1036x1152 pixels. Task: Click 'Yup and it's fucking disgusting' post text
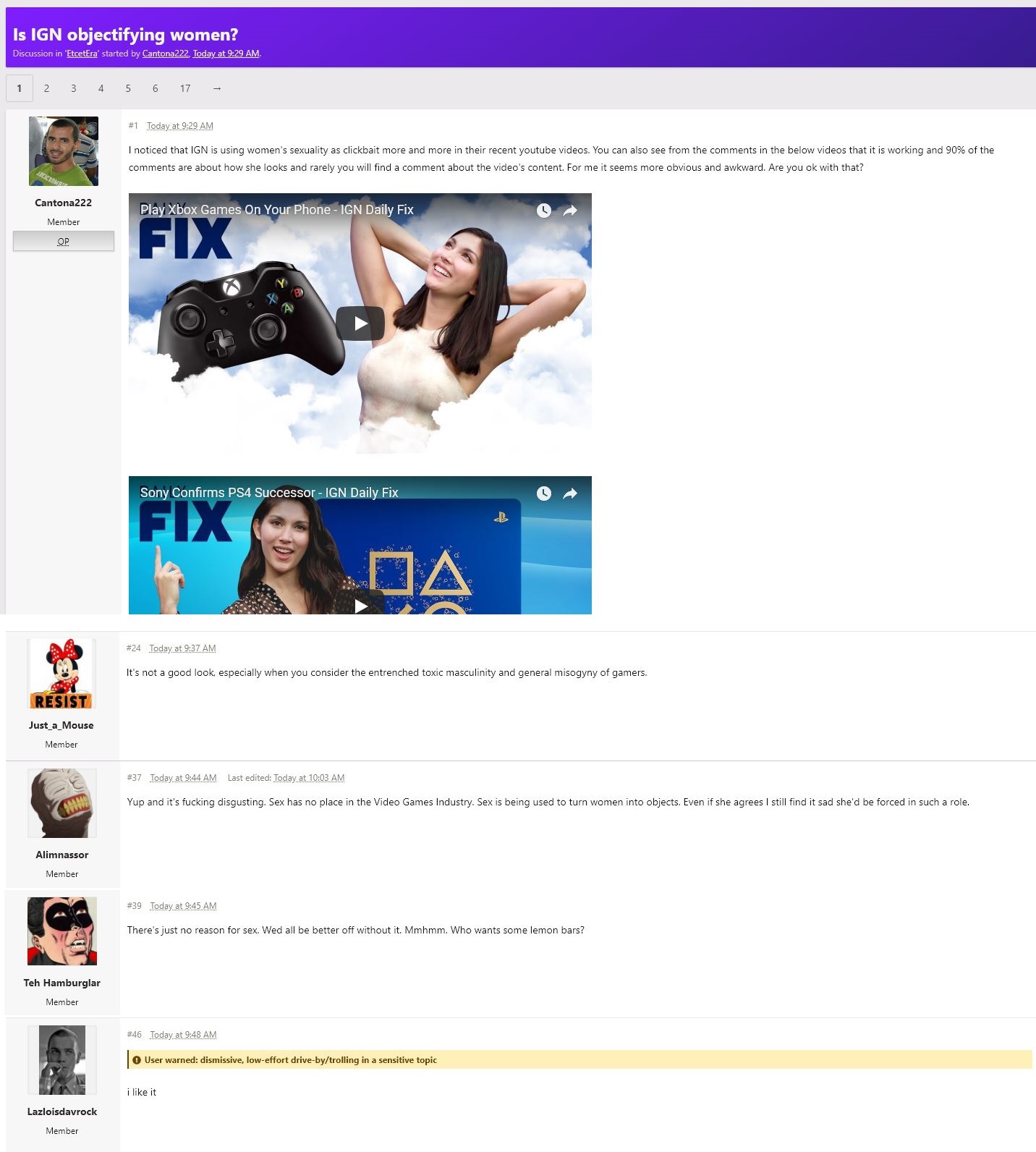click(548, 802)
